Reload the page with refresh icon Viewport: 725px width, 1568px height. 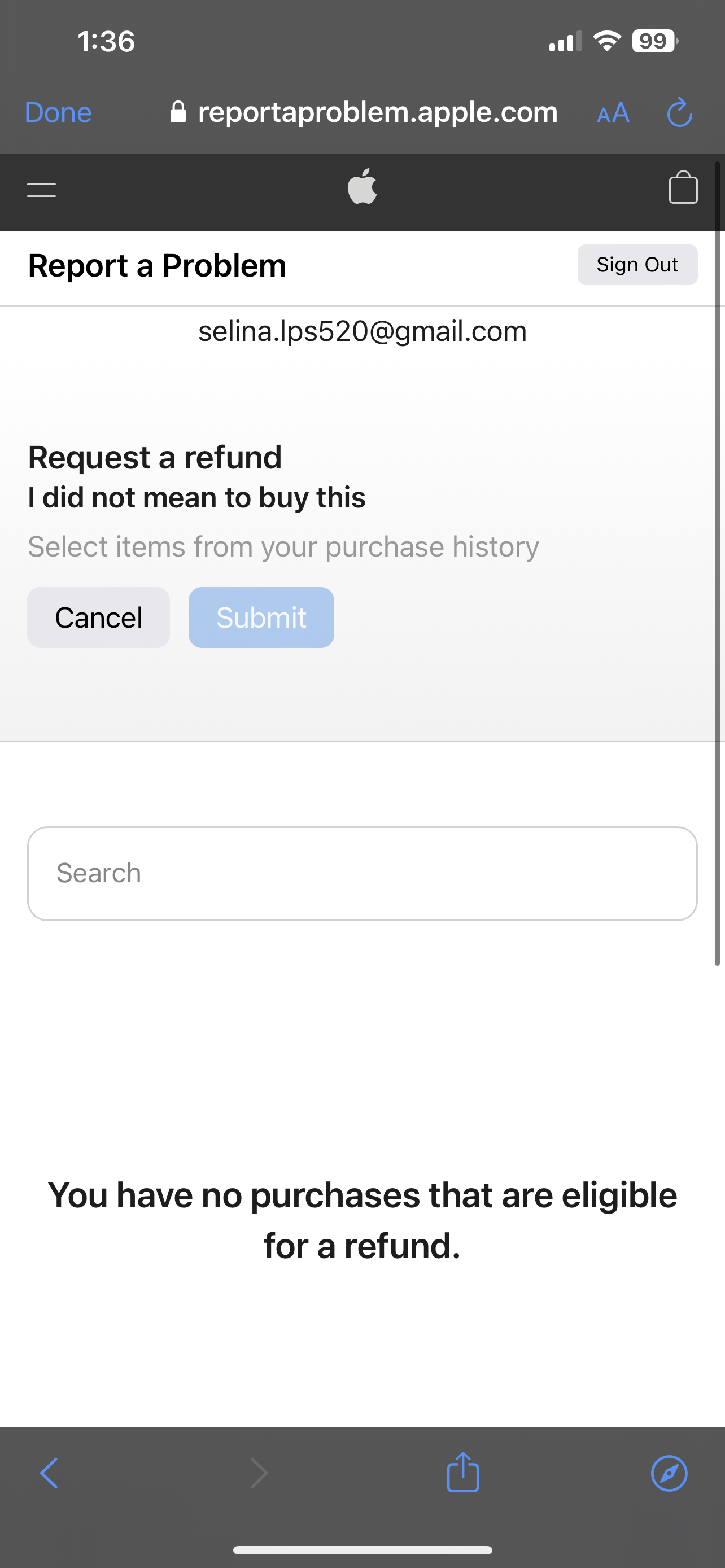679,113
